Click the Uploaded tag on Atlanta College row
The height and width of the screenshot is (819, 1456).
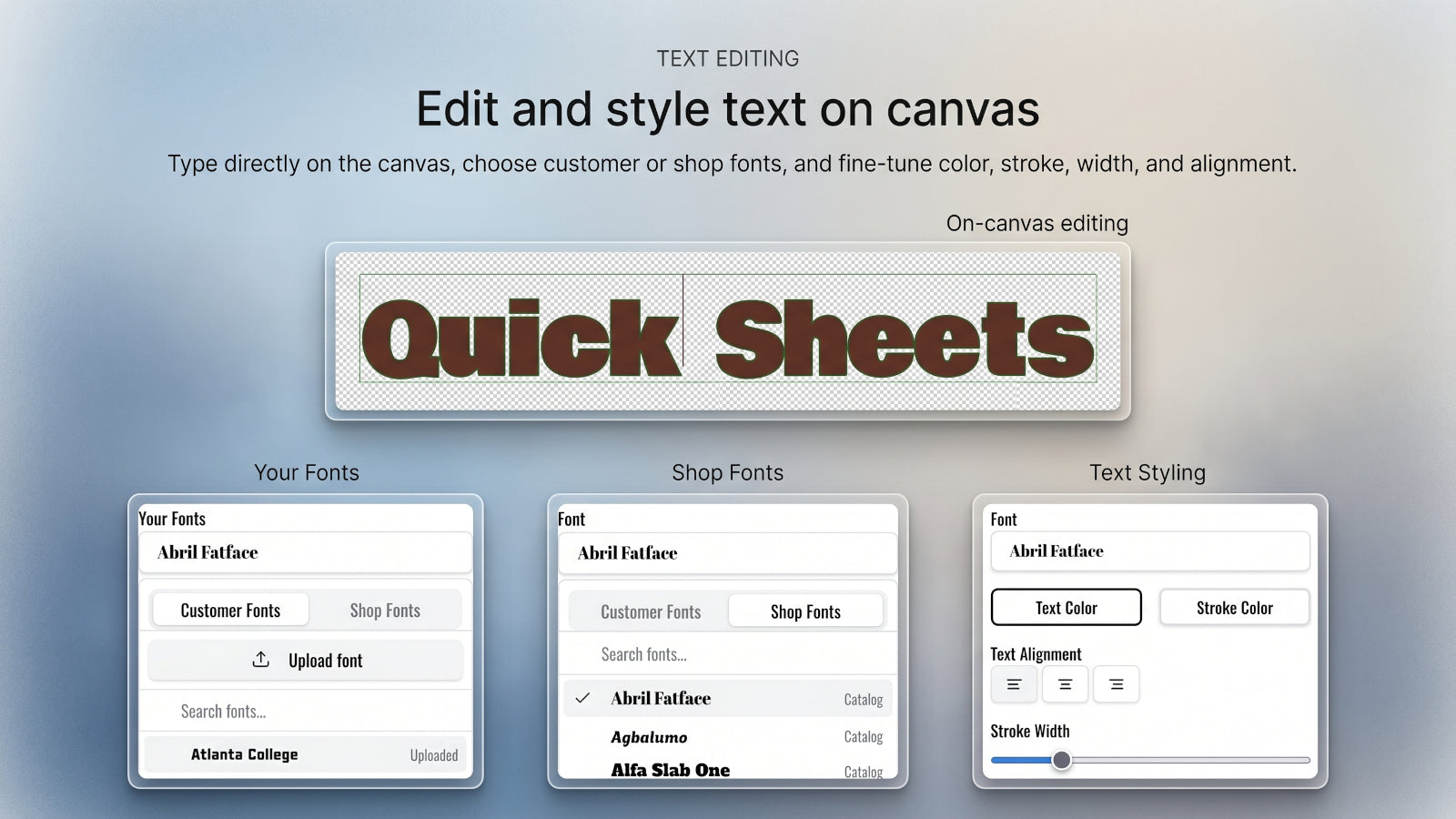pyautogui.click(x=433, y=755)
